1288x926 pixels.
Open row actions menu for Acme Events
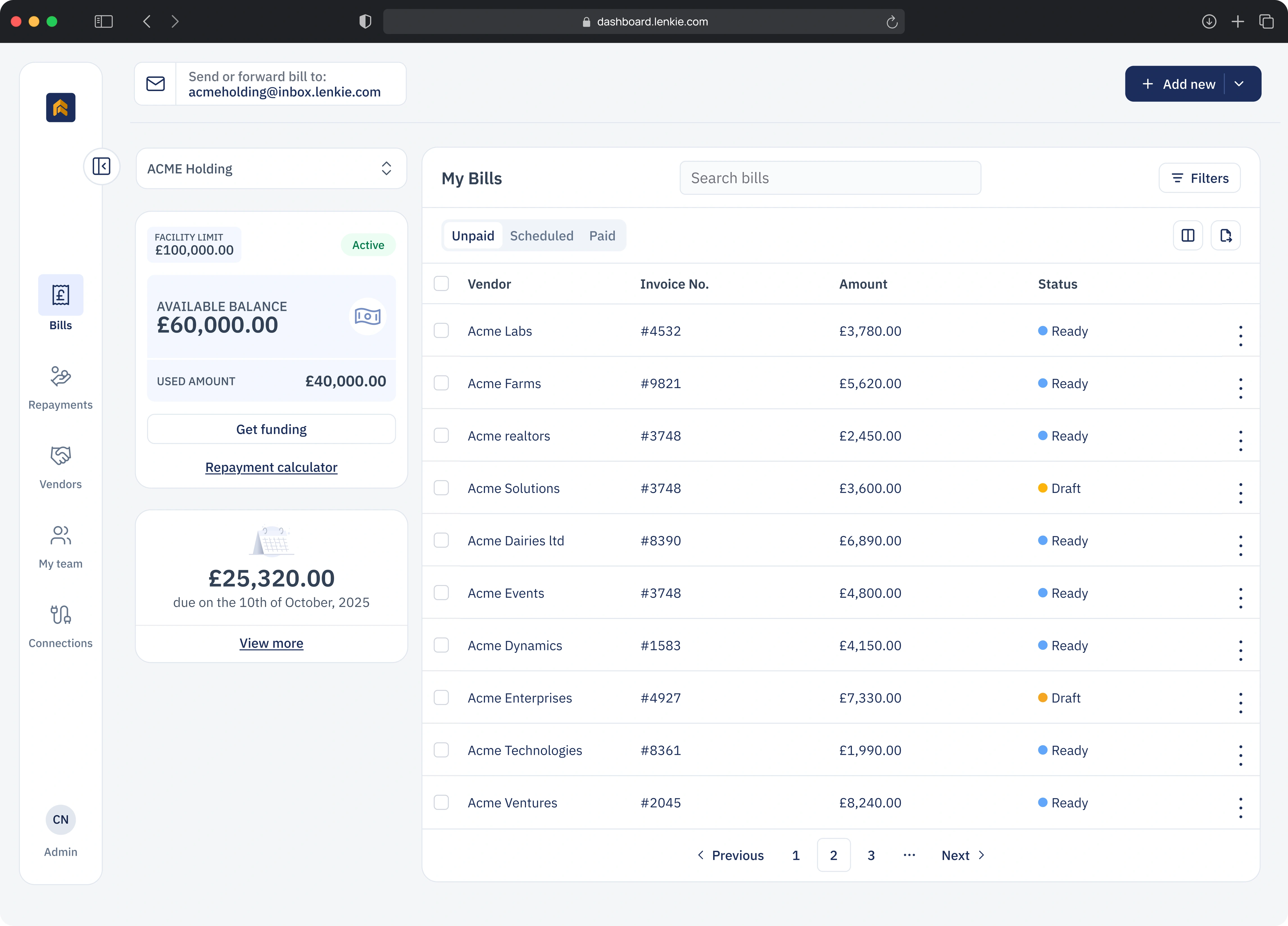1240,598
